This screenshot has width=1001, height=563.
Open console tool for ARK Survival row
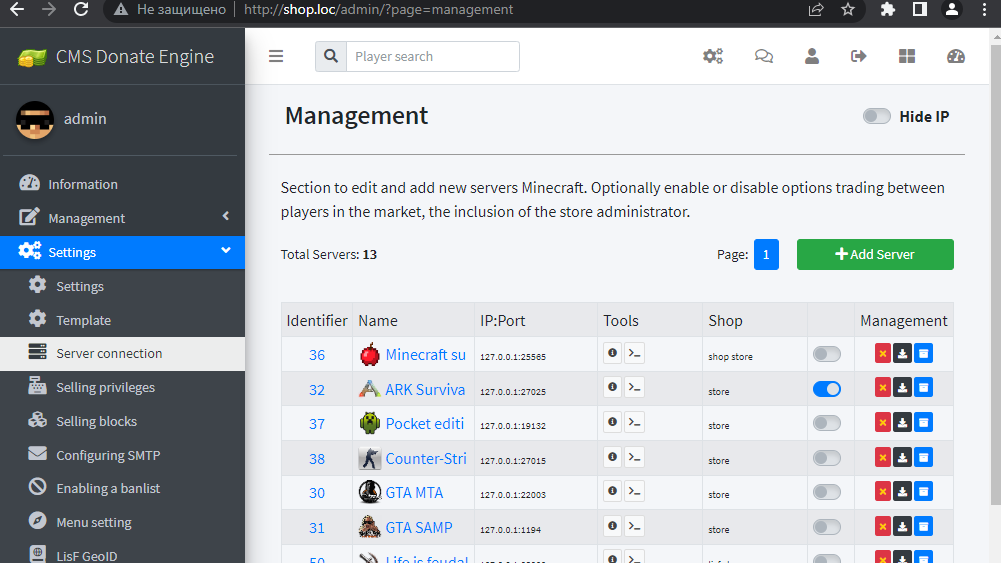coord(634,388)
